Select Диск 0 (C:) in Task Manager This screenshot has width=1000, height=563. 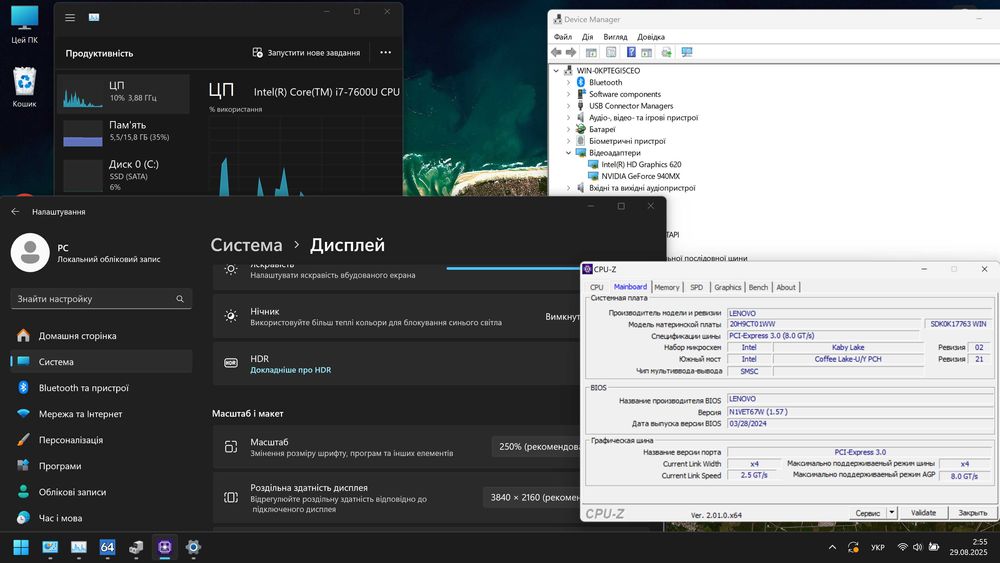[124, 173]
